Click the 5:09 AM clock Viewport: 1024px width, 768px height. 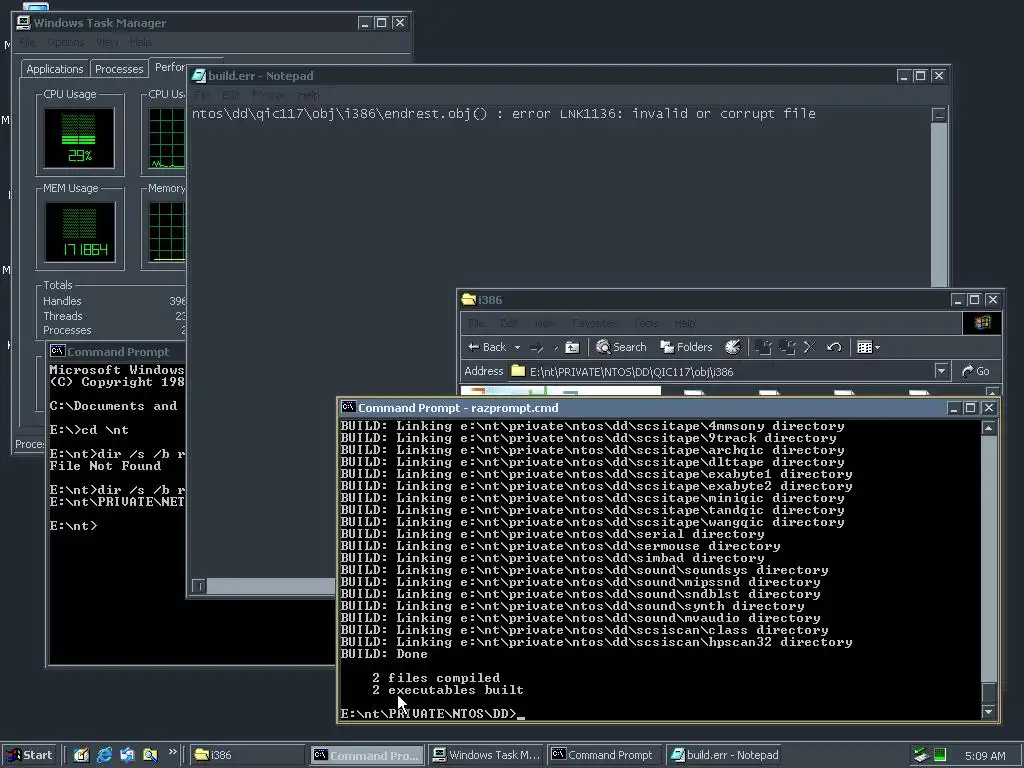click(985, 756)
